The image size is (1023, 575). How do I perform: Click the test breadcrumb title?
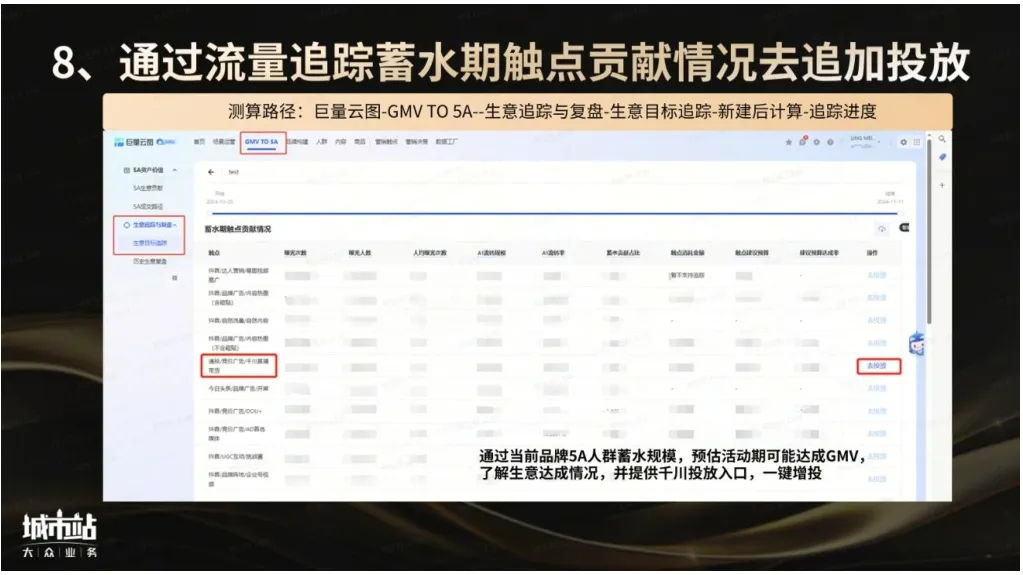pyautogui.click(x=234, y=172)
